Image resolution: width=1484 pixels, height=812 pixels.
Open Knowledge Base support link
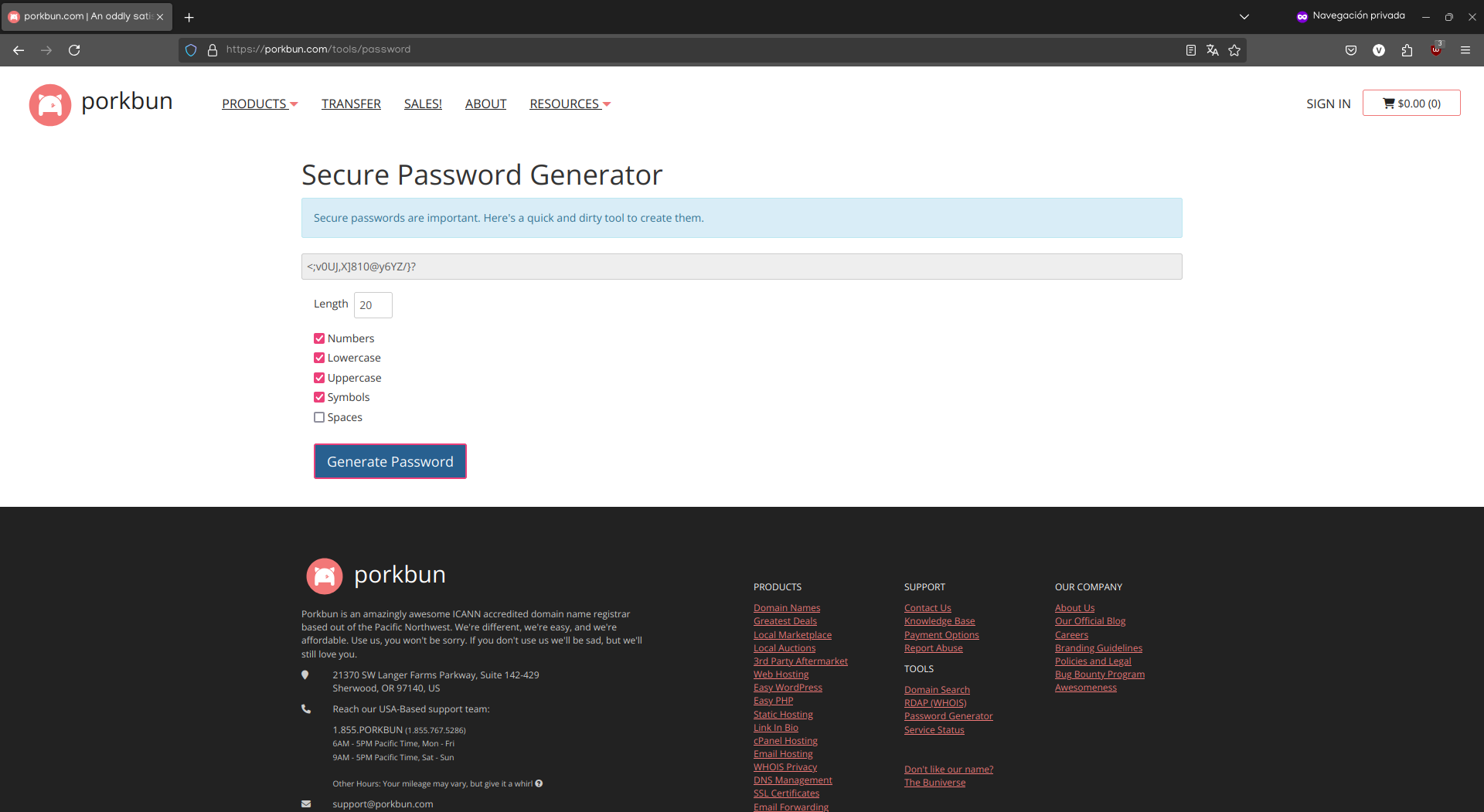(x=939, y=621)
